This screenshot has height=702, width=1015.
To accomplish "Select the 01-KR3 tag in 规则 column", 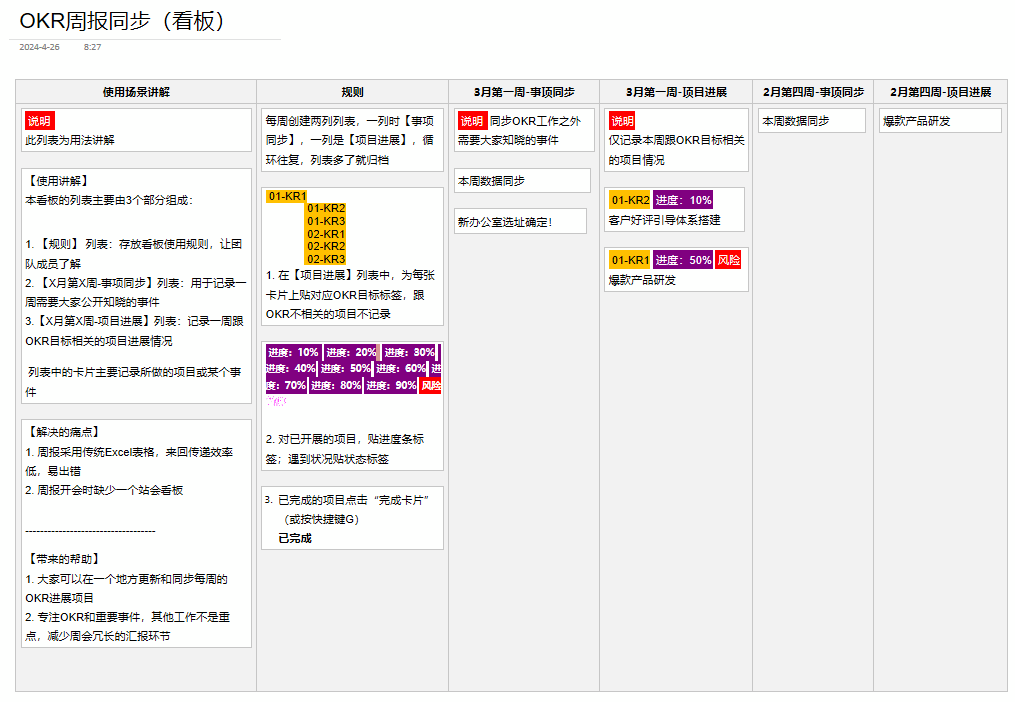I will [326, 221].
